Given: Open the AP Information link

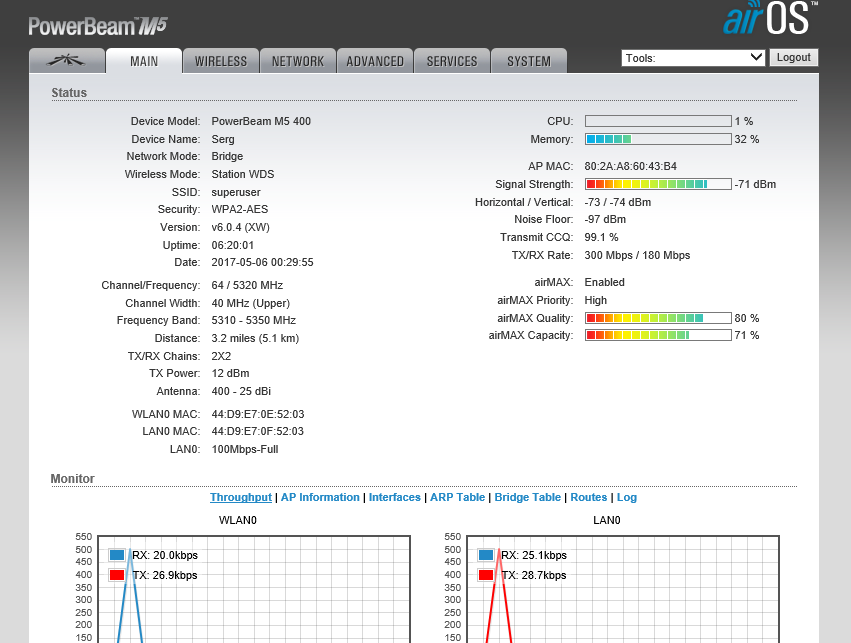Looking at the screenshot, I should tap(320, 497).
